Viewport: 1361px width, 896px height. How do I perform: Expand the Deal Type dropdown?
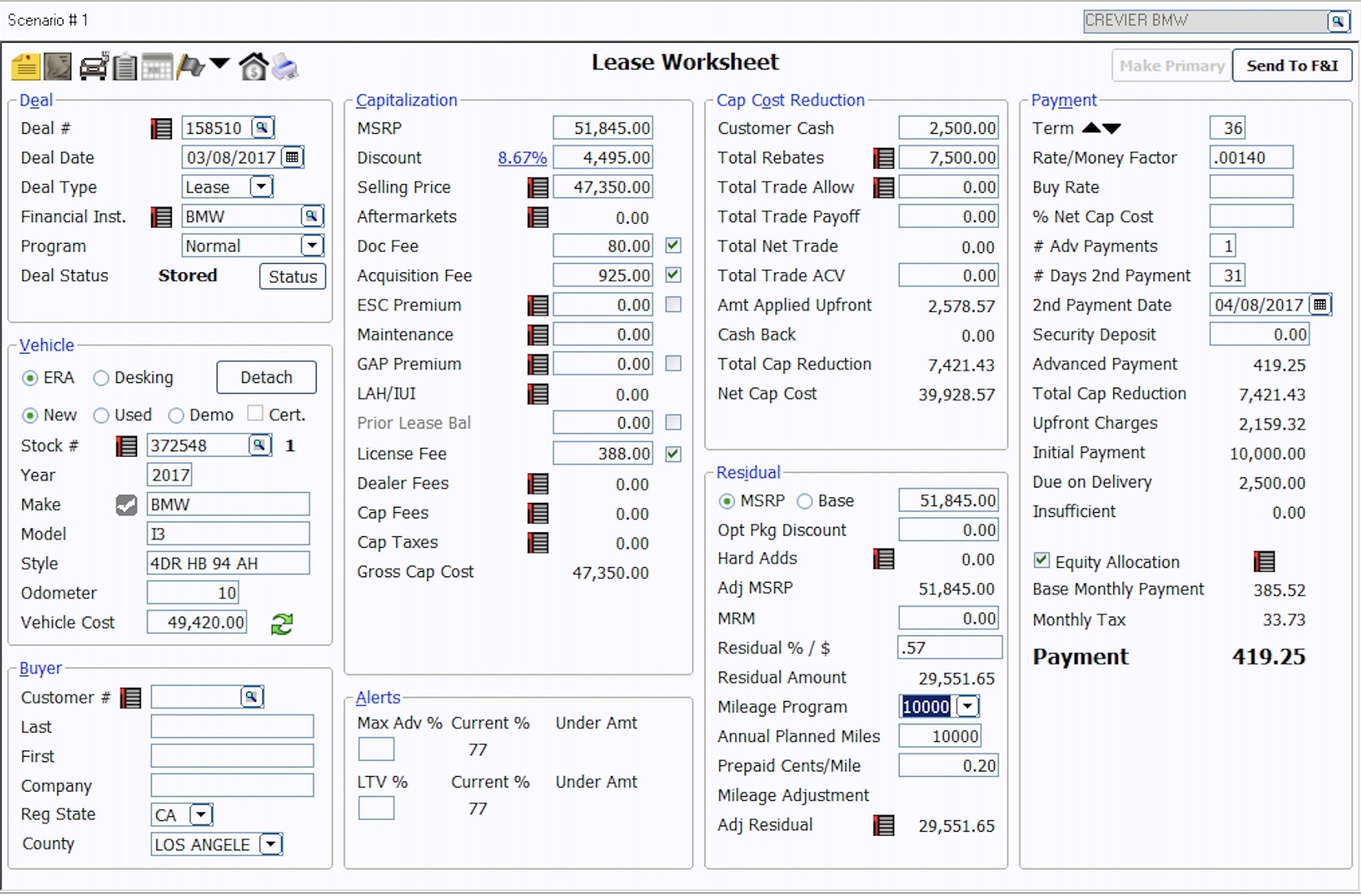tap(262, 187)
